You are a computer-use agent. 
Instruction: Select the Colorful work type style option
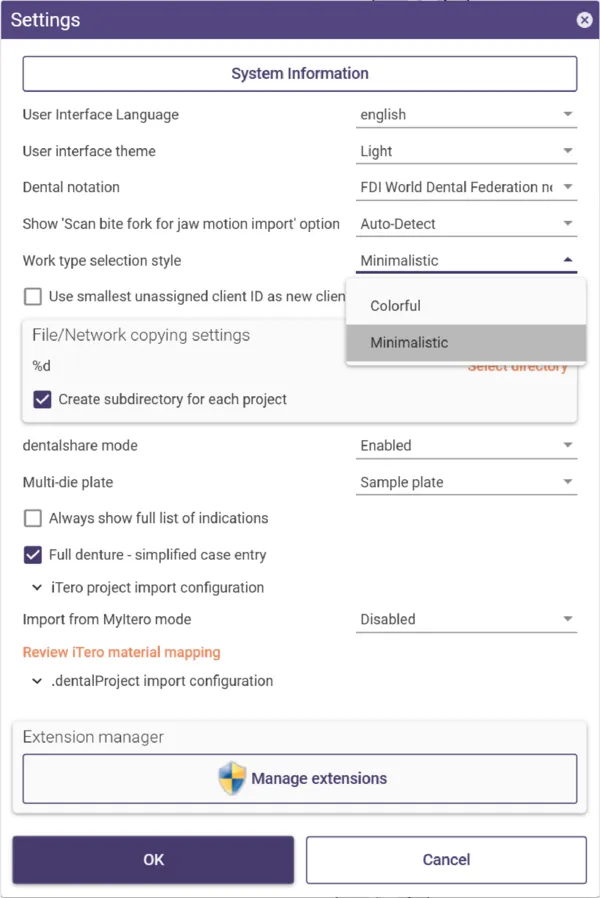[466, 306]
